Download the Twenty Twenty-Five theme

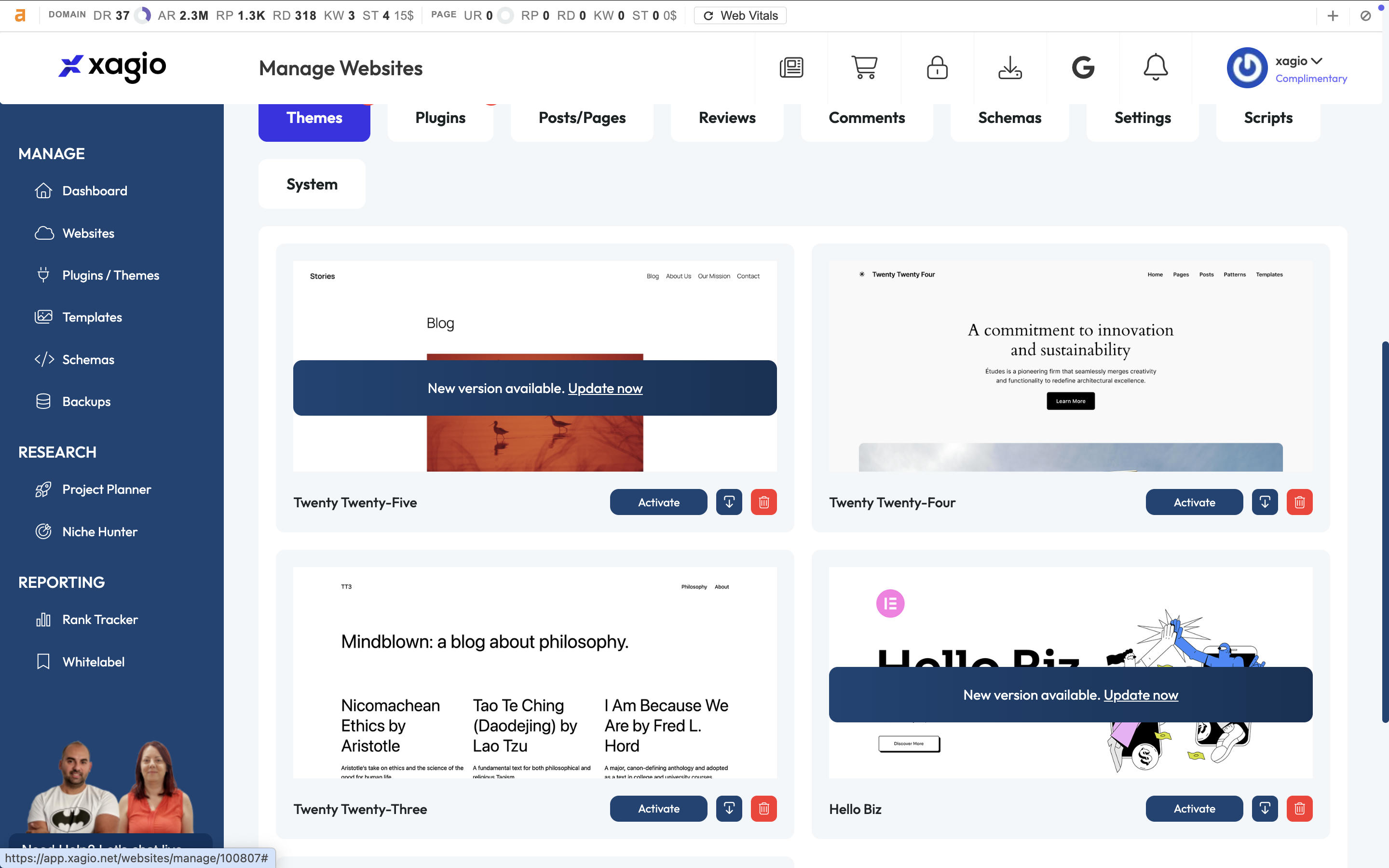729,502
